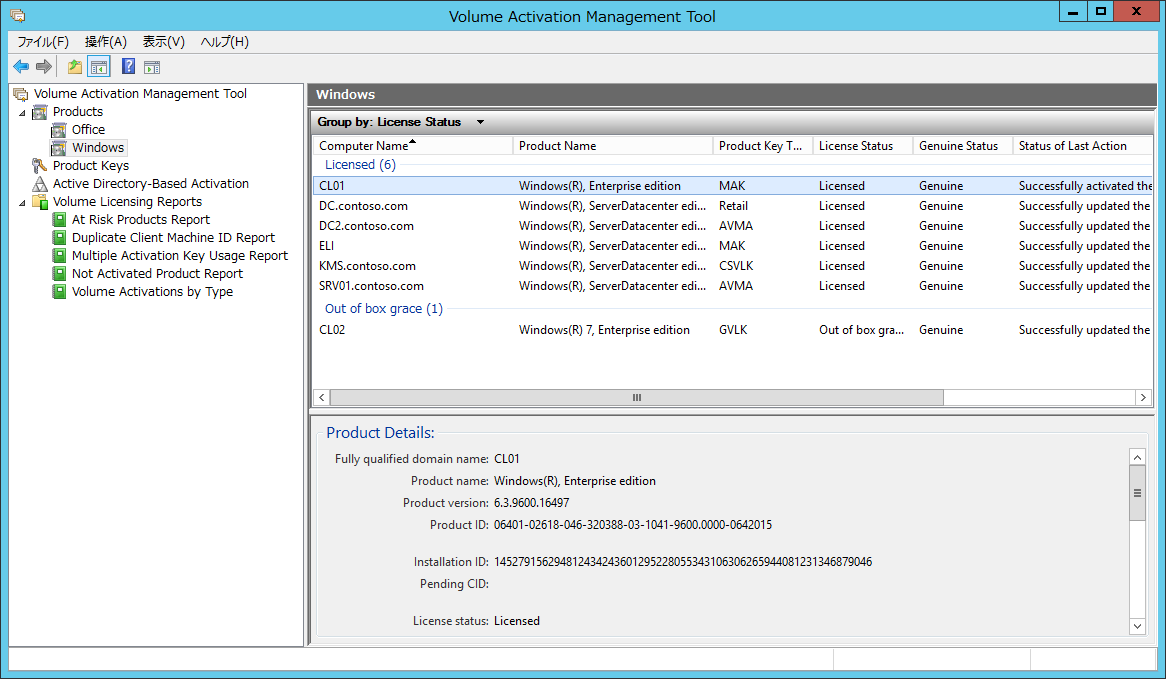Click the Volume Licensing Reports folder icon
Viewport: 1166px width, 679px height.
(x=40, y=202)
